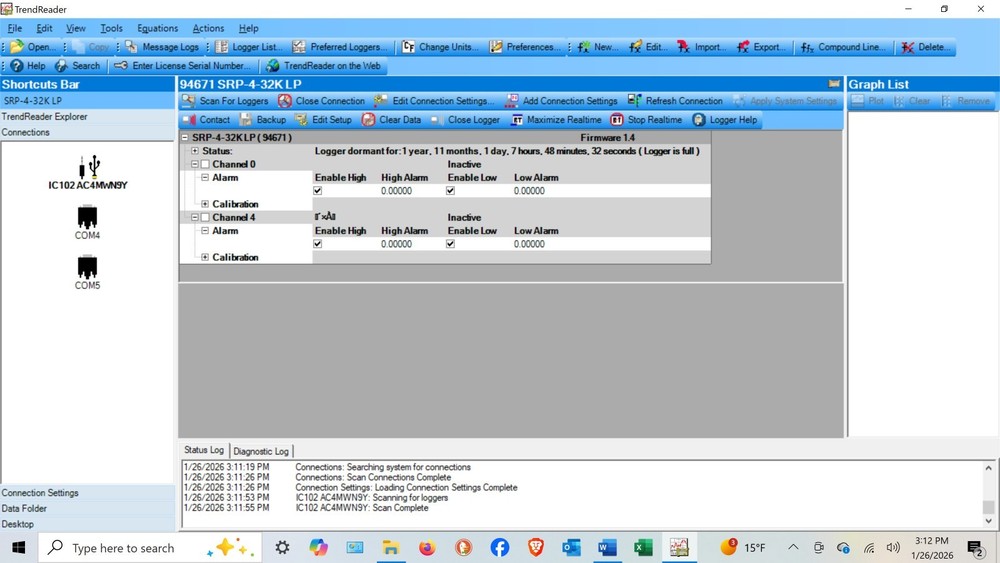Open the Actions menu
The height and width of the screenshot is (563, 1000).
coord(208,28)
